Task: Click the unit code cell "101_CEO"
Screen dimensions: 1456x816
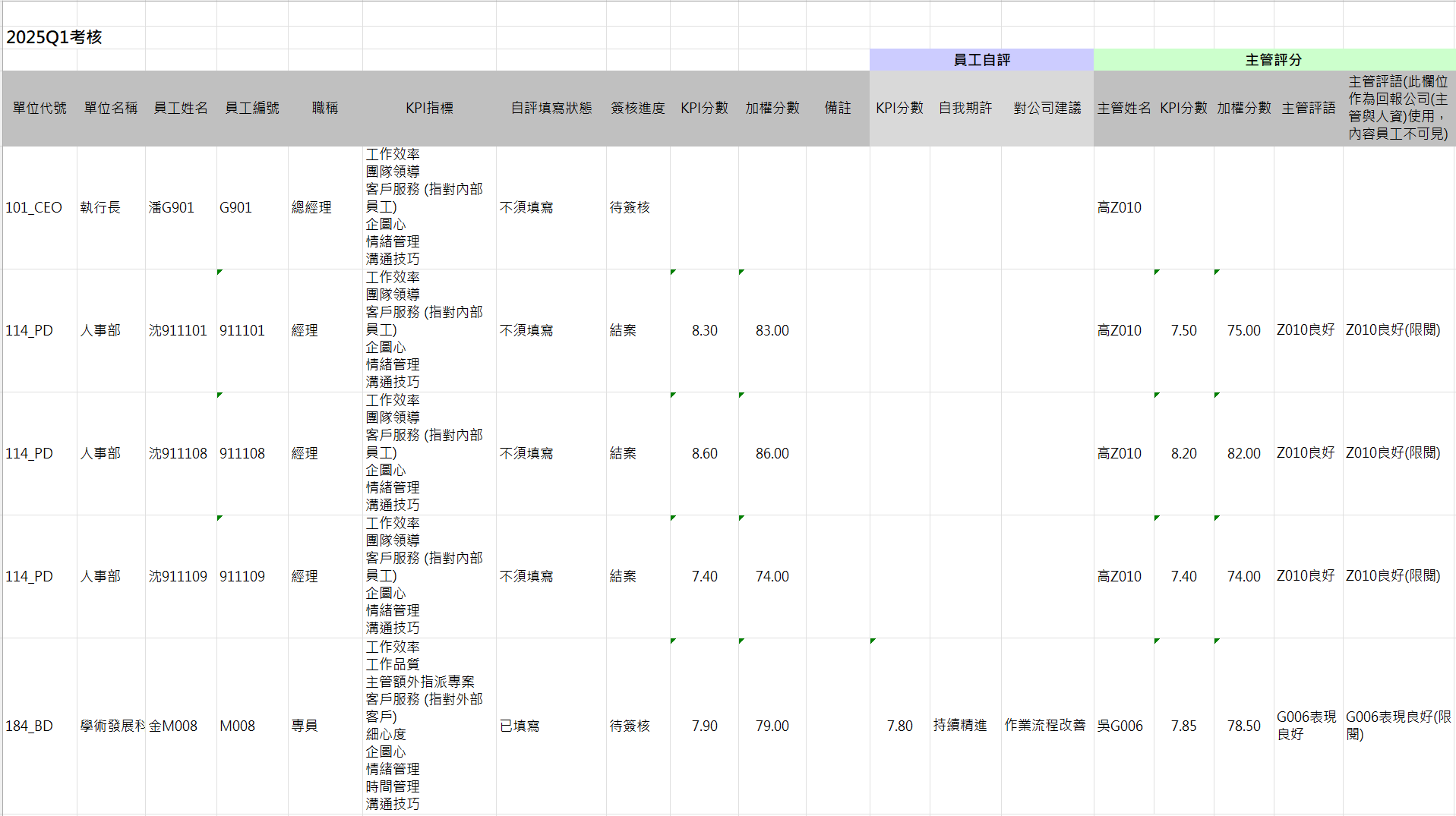Action: 34,207
